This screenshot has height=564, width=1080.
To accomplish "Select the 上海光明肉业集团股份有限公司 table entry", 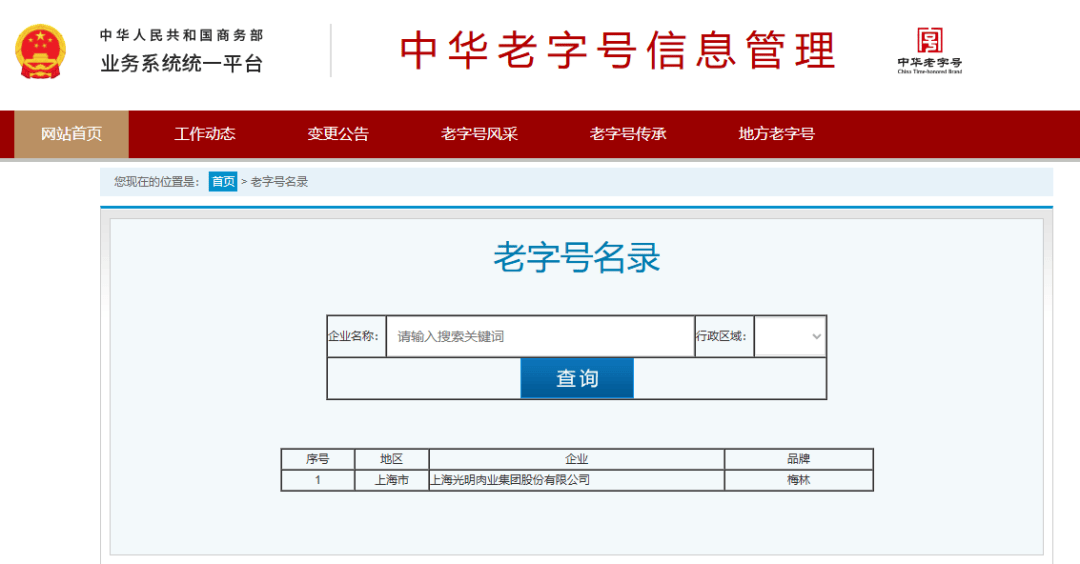I will pos(510,480).
